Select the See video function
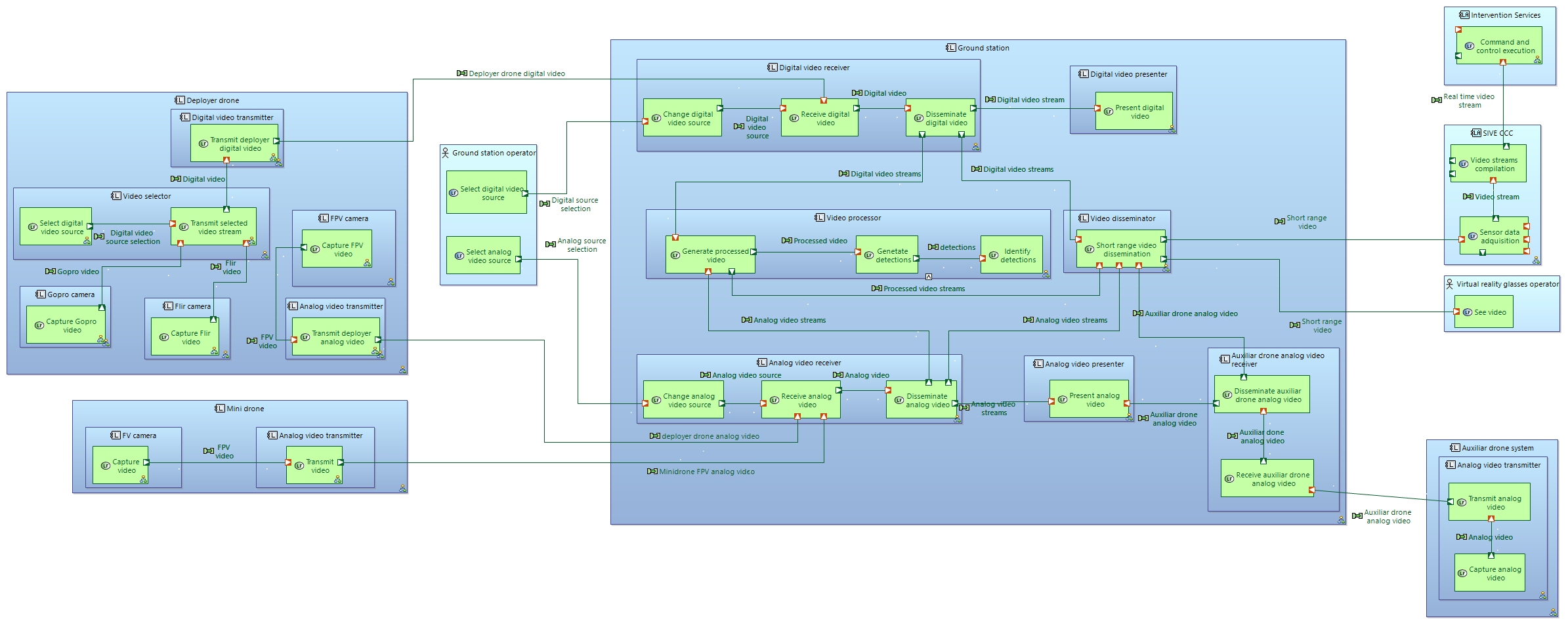1568x625 pixels. (x=1484, y=312)
